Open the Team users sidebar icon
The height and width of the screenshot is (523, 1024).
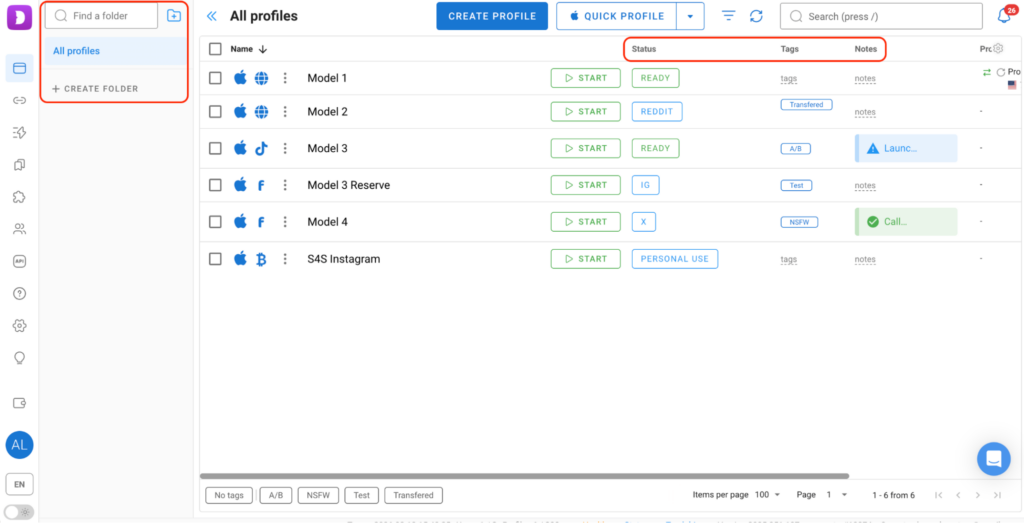(19, 229)
